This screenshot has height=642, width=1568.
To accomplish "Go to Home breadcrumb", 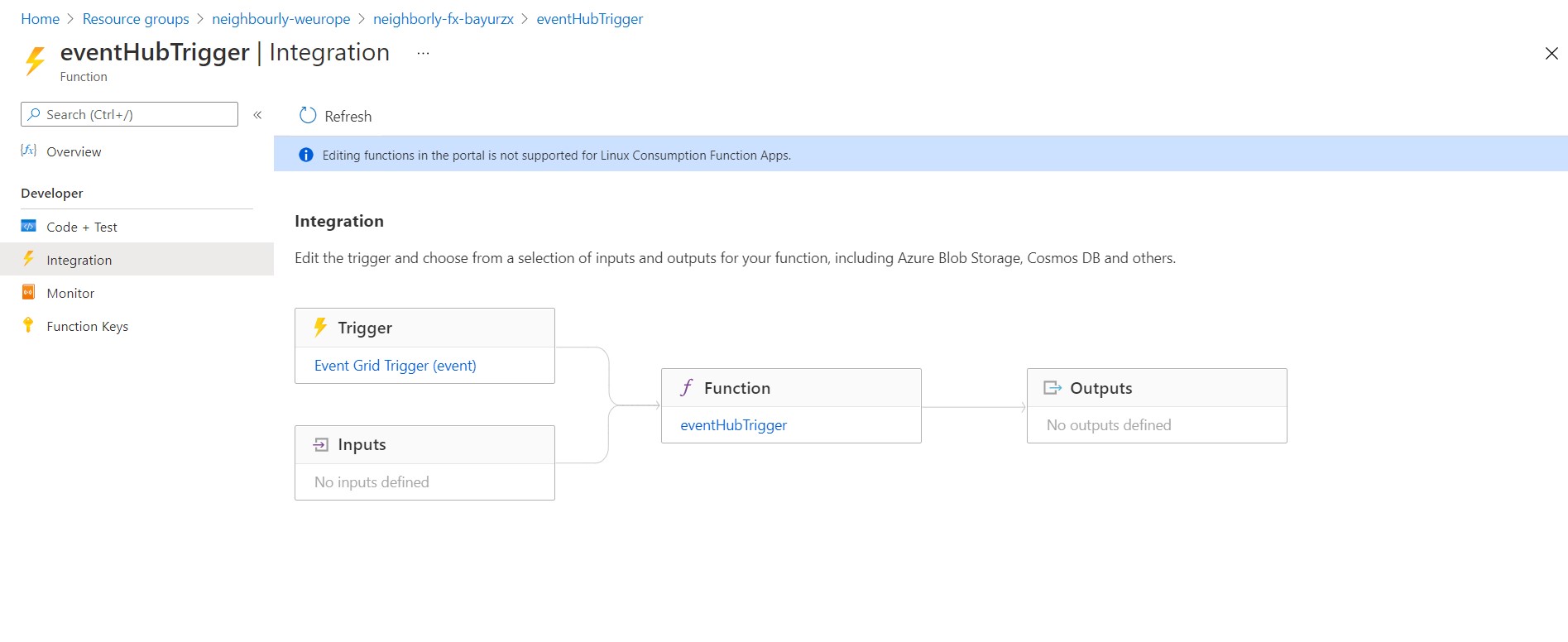I will click(x=40, y=19).
